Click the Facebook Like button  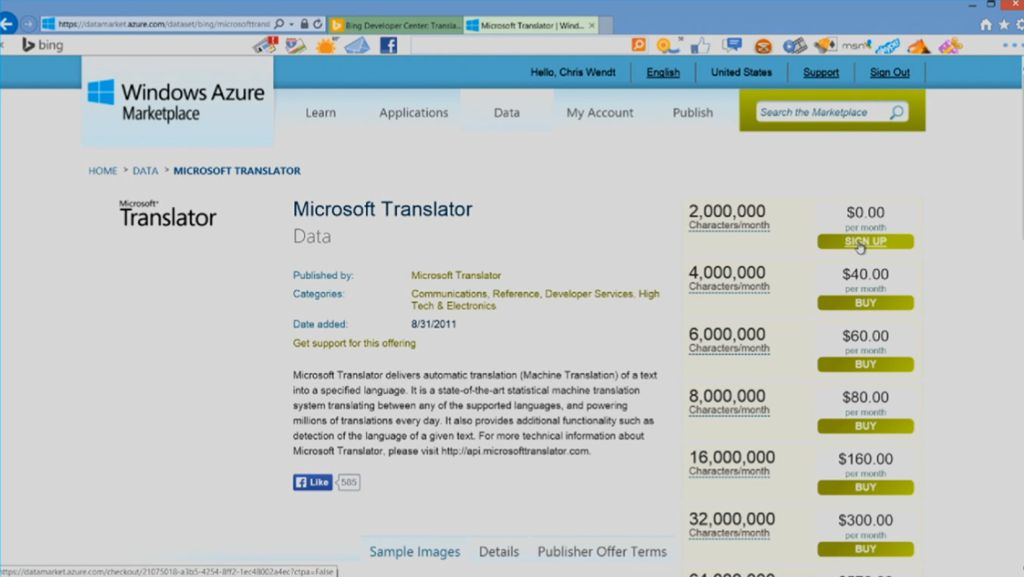point(312,482)
